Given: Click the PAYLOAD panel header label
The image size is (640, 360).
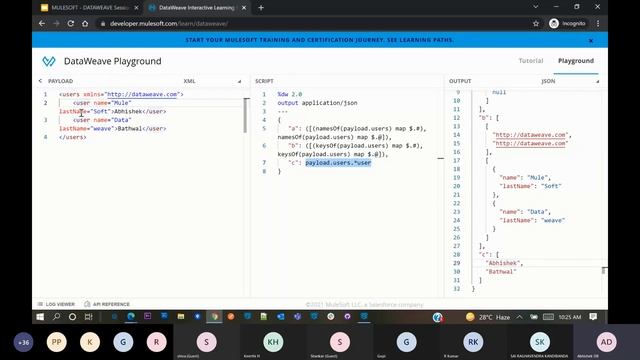Looking at the screenshot, I should (60, 81).
